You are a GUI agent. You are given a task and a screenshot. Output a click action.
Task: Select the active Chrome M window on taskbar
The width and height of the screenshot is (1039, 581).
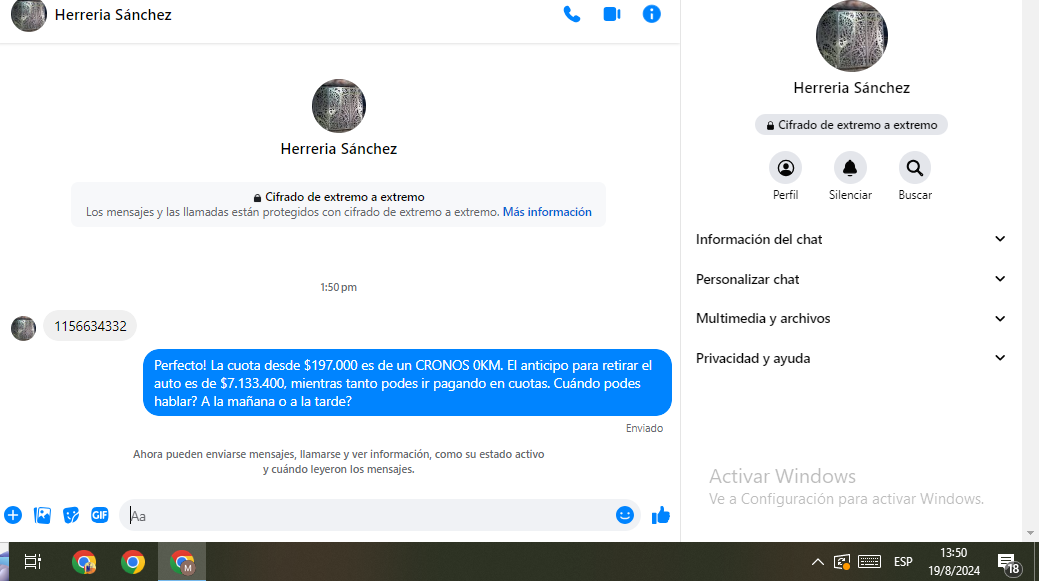tap(182, 562)
